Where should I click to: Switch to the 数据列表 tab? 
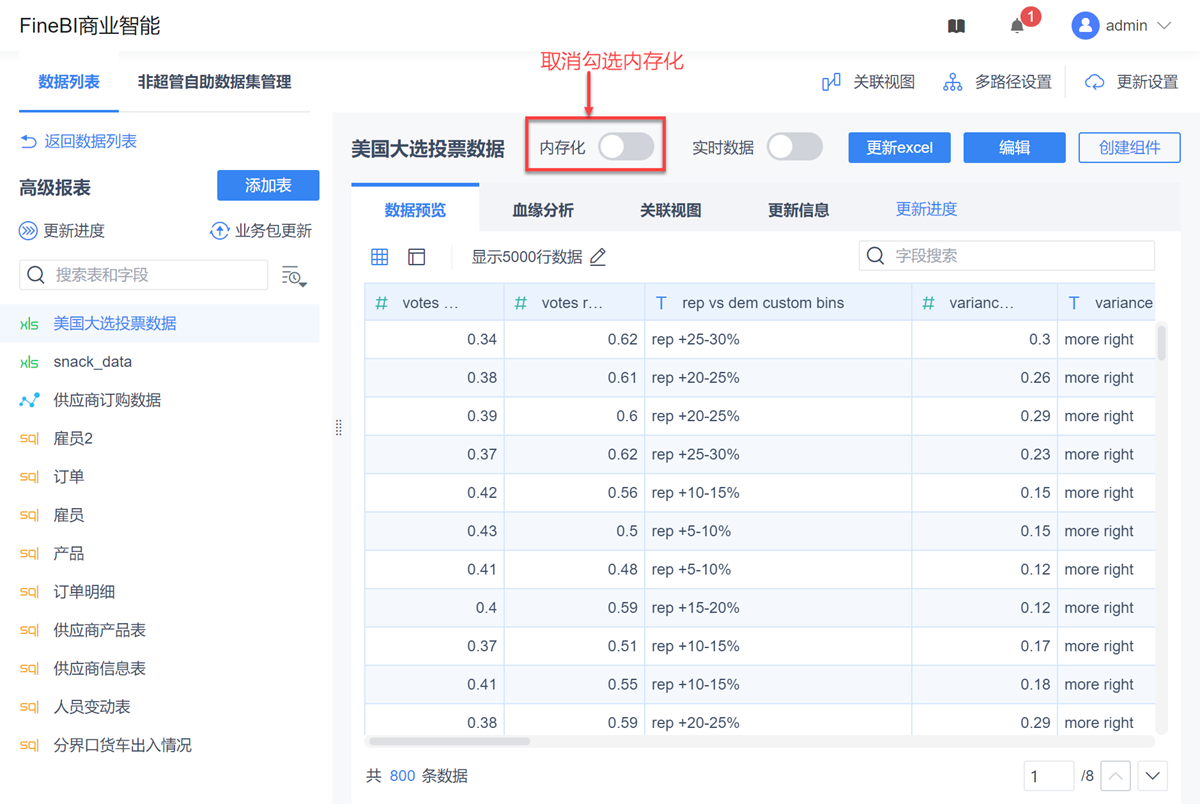(x=69, y=82)
